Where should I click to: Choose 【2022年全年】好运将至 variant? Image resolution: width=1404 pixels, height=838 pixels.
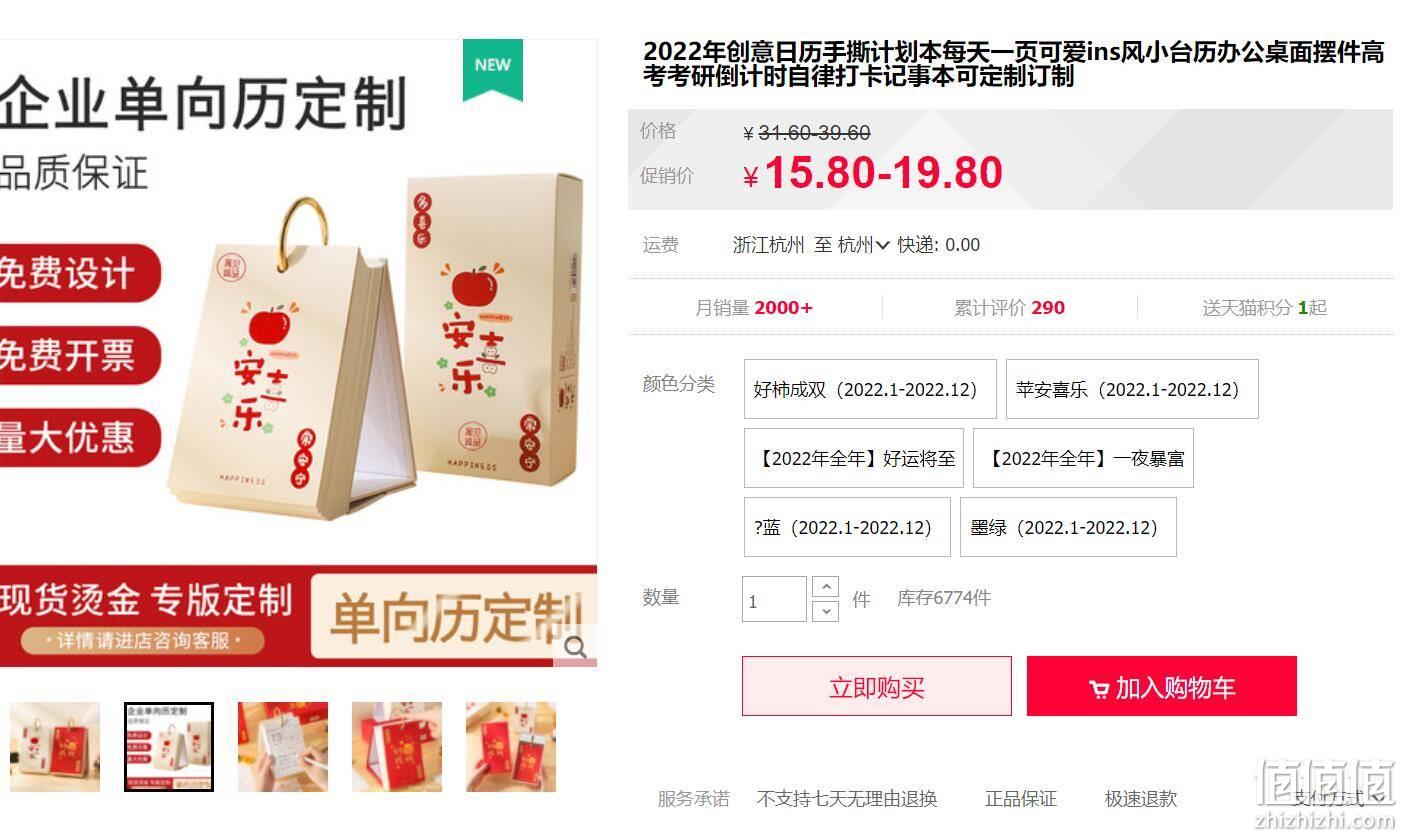[855, 458]
